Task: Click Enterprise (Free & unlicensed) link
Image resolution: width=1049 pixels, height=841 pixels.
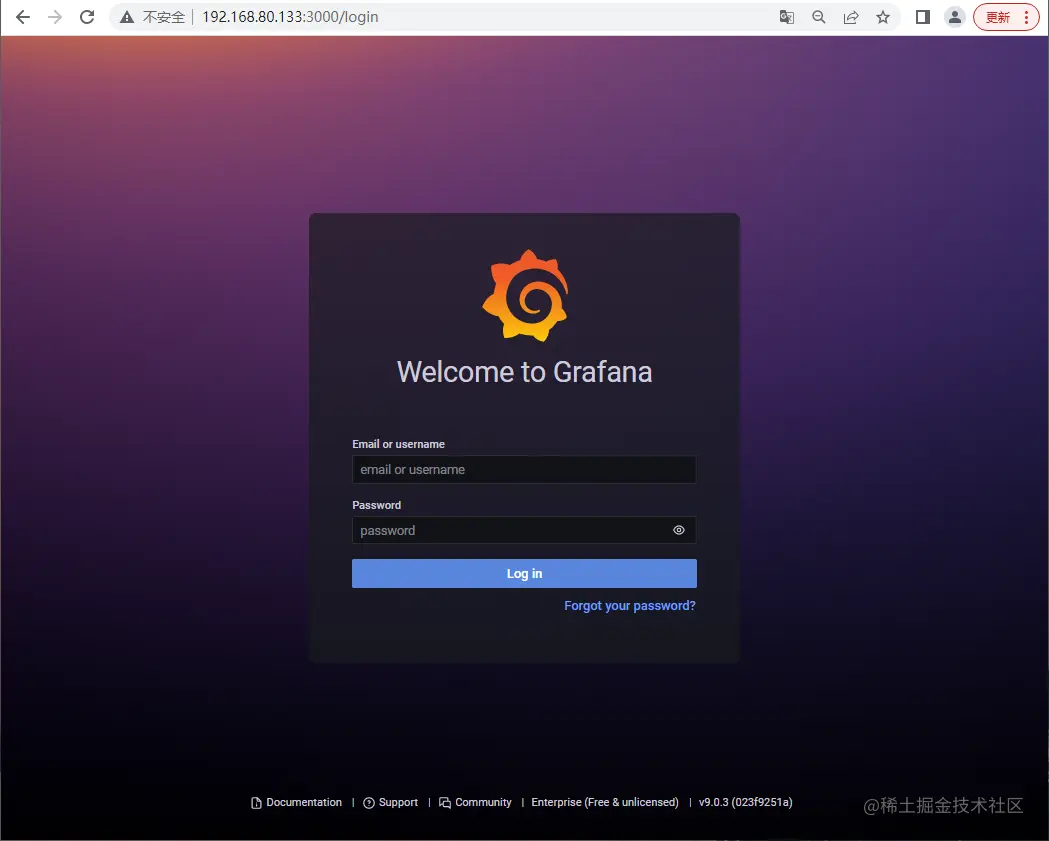Action: (x=605, y=802)
